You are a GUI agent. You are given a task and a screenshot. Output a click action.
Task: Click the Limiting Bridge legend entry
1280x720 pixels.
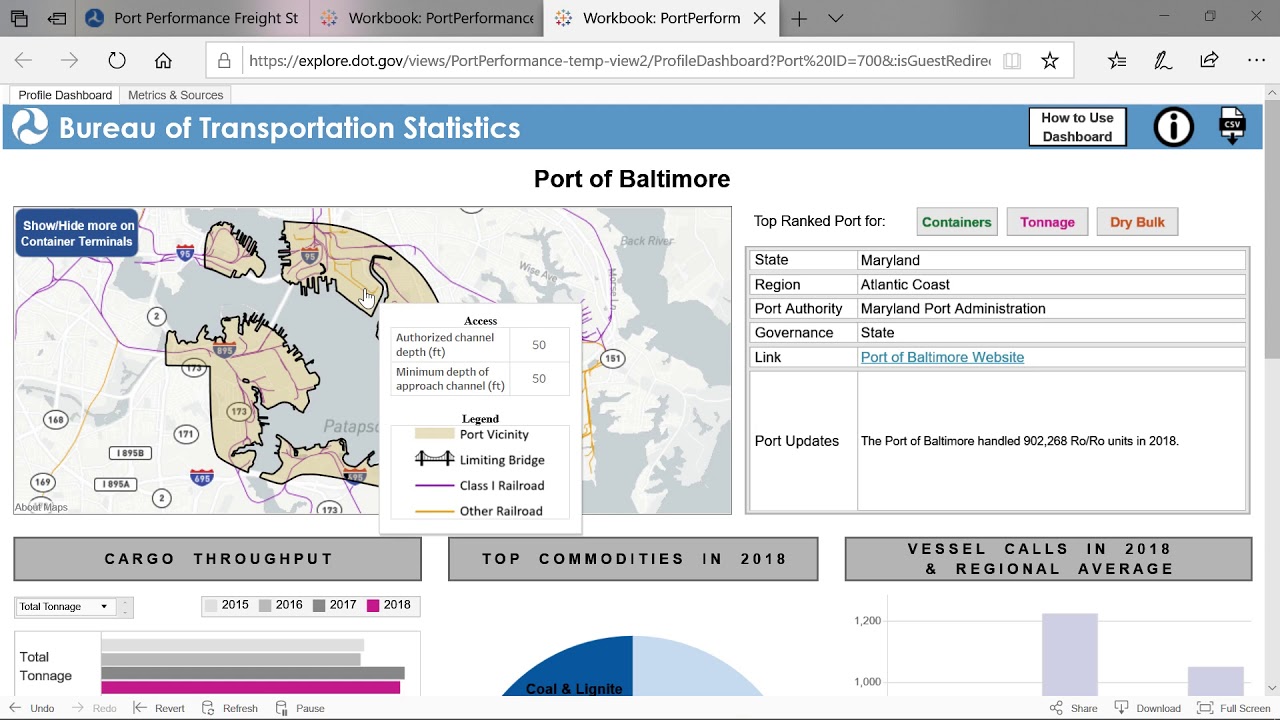(x=480, y=460)
